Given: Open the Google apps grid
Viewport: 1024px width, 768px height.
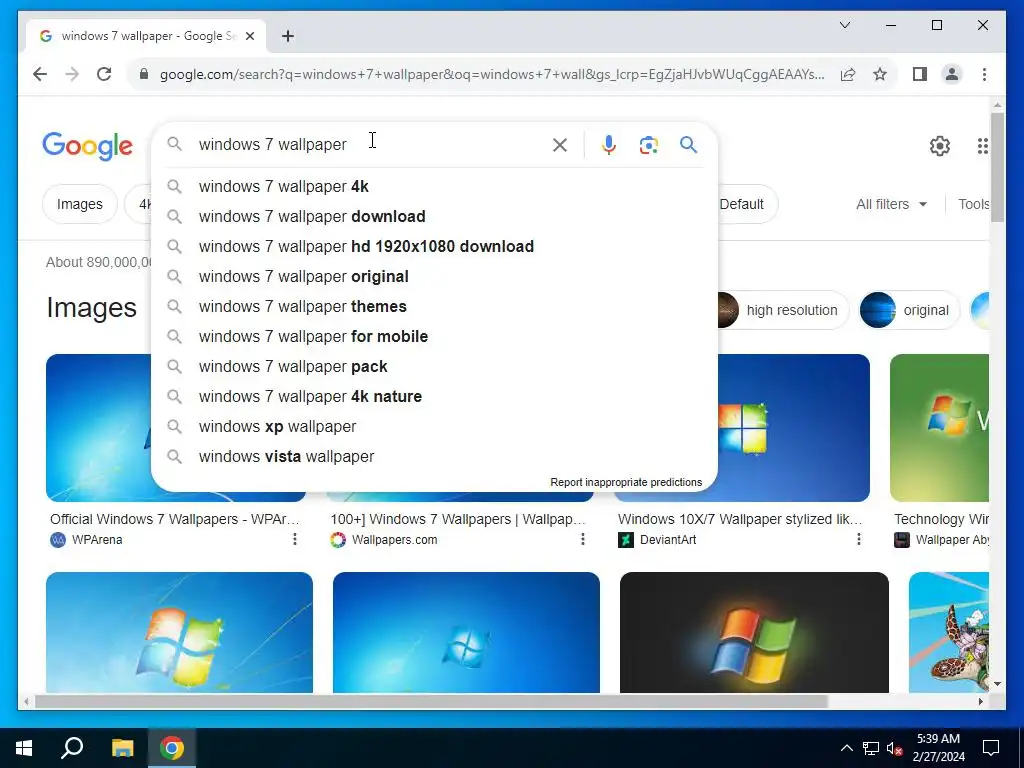Looking at the screenshot, I should click(x=982, y=146).
